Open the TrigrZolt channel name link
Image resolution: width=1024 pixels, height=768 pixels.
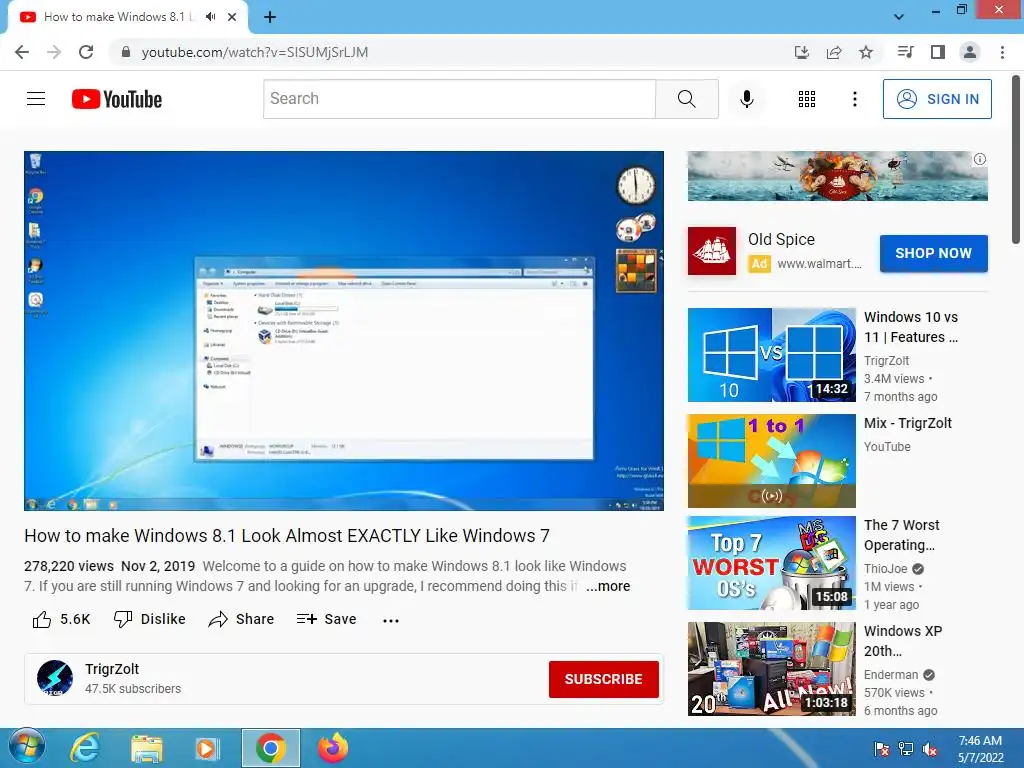click(x=112, y=669)
